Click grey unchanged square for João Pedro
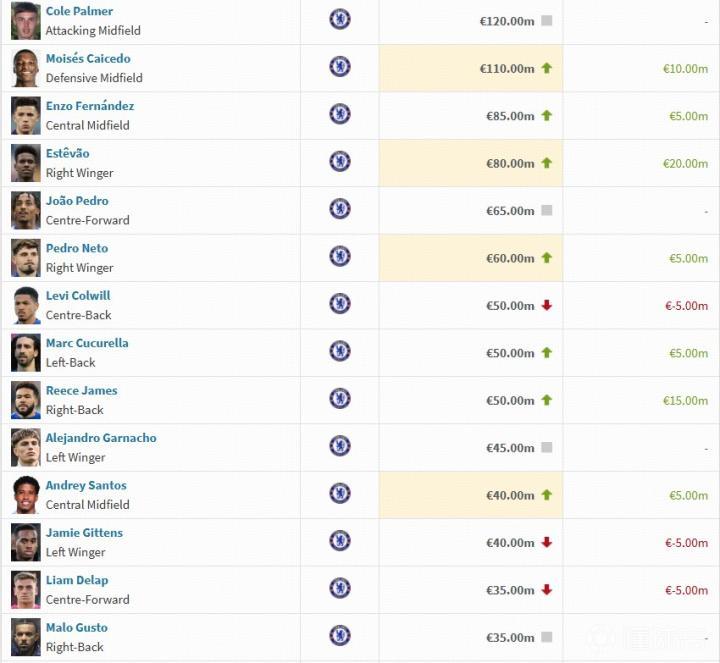The image size is (720, 663). [x=546, y=211]
